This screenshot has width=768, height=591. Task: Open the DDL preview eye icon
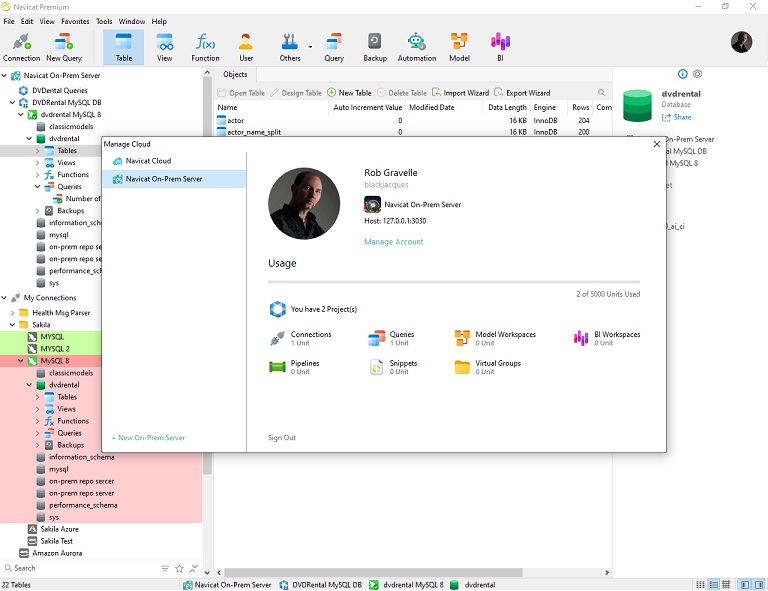[x=697, y=74]
